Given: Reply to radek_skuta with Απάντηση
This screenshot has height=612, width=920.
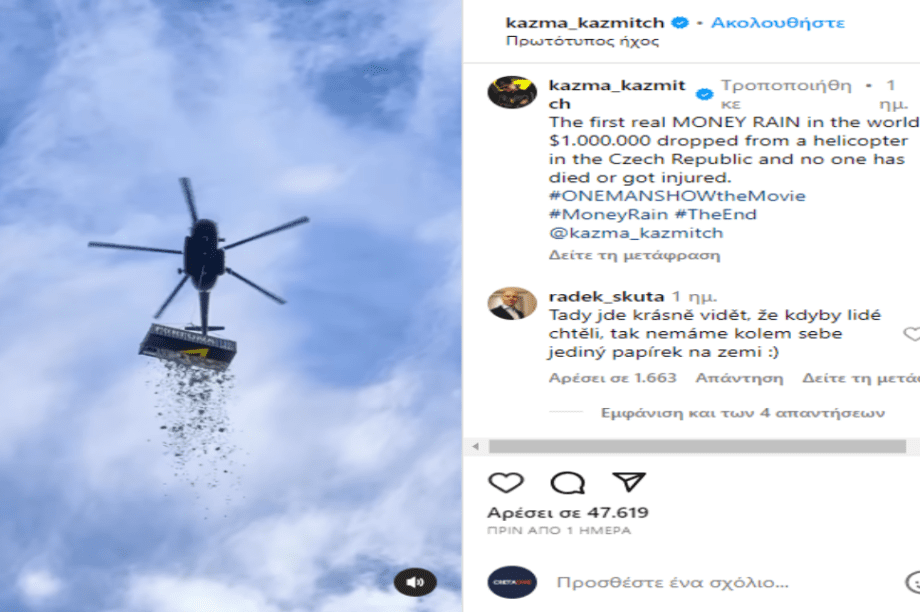Looking at the screenshot, I should (739, 378).
